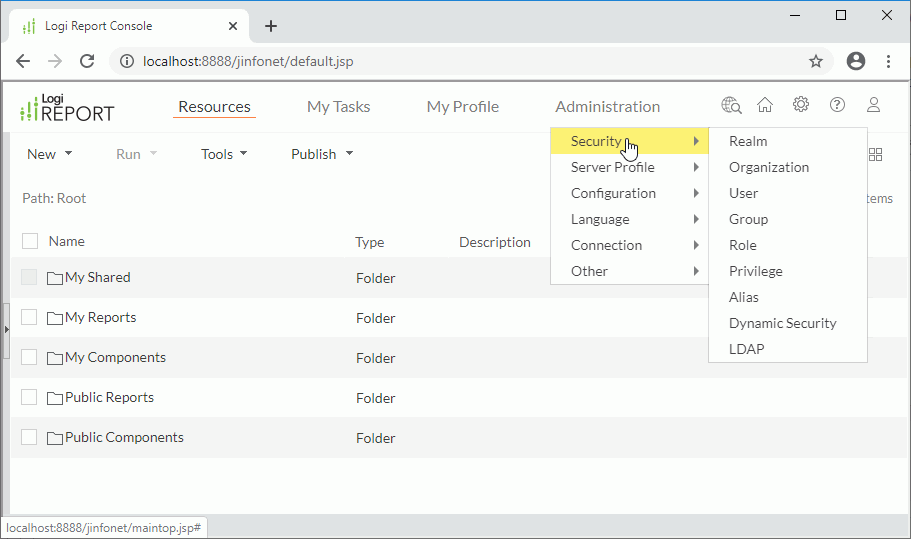The image size is (911, 539).
Task: Expand the Publish dropdown menu
Action: coord(322,154)
